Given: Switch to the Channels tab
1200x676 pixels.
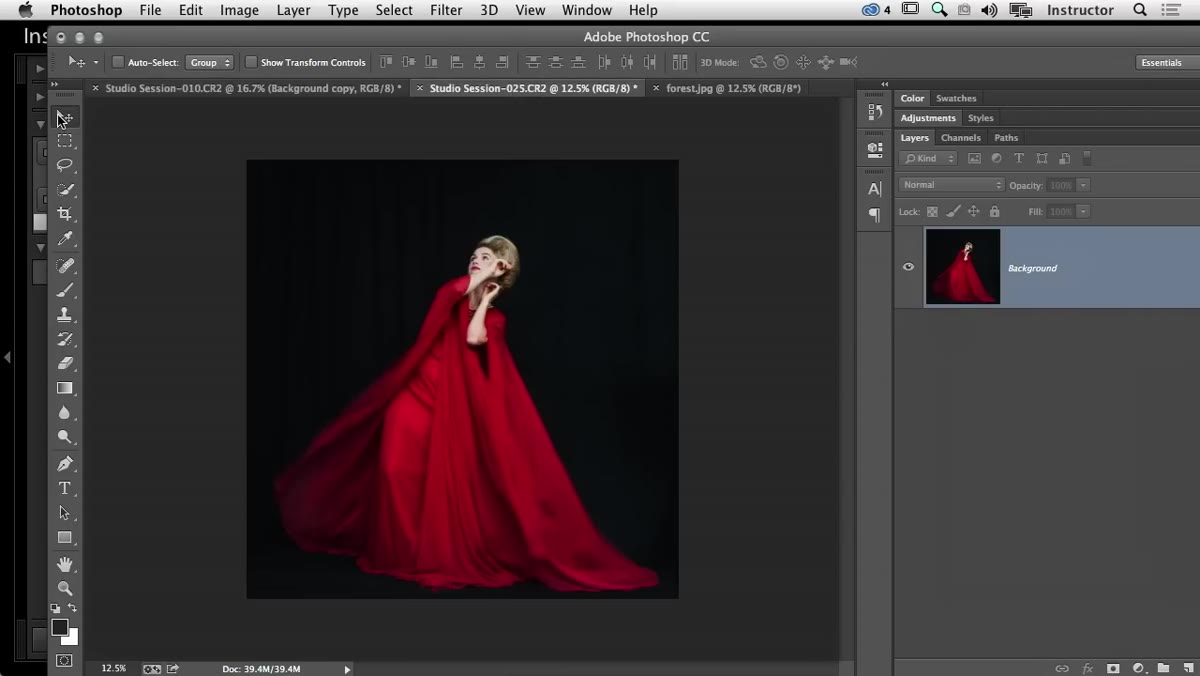Looking at the screenshot, I should click(961, 138).
